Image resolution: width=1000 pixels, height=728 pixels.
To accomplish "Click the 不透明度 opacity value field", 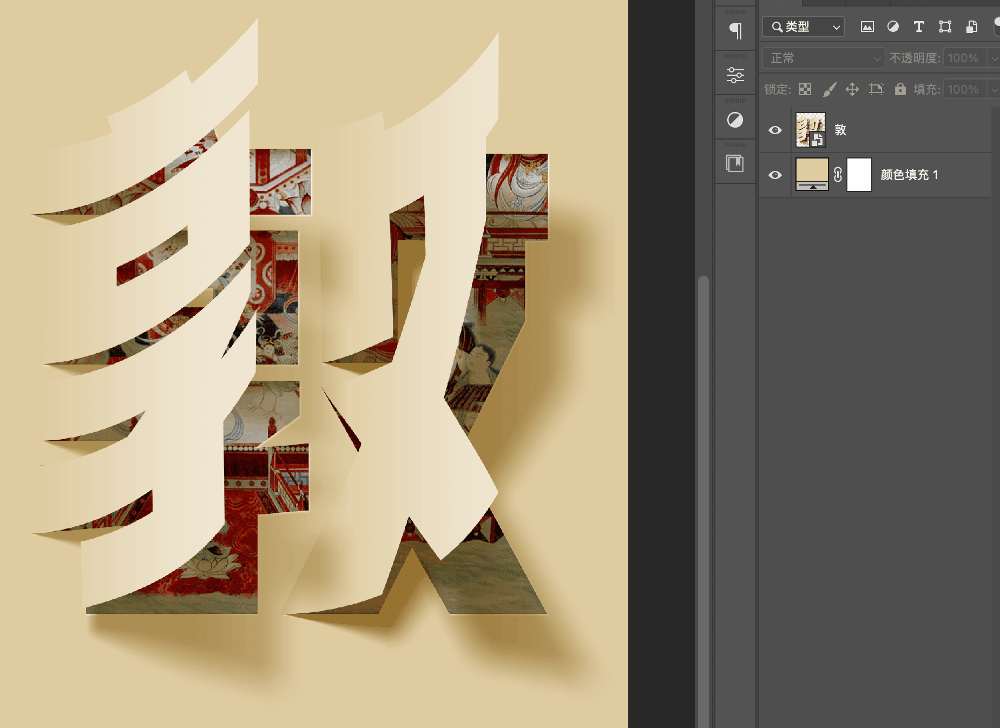I will tap(966, 58).
